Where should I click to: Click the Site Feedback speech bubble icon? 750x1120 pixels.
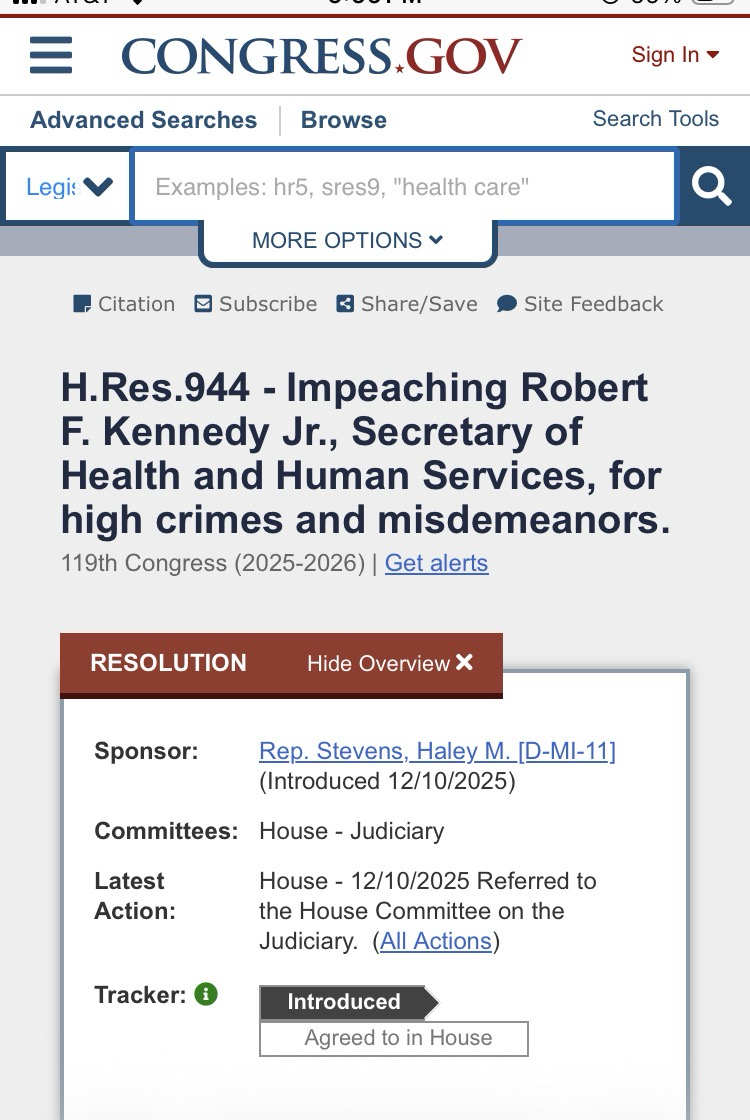(507, 304)
